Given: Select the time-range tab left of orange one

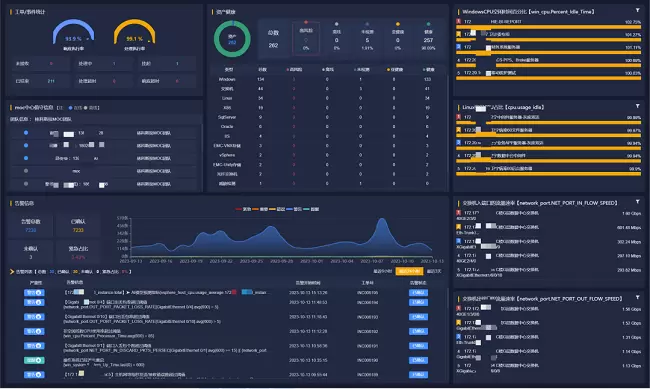Looking at the screenshot, I should click(382, 271).
